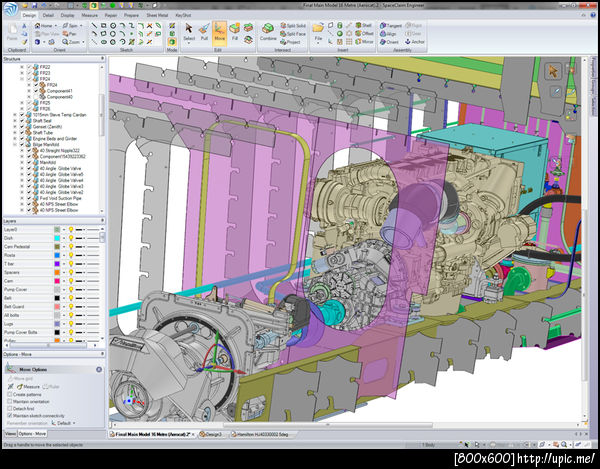Open color dropdown arrow for Layer0
This screenshot has height=469, width=600.
pyautogui.click(x=64, y=230)
